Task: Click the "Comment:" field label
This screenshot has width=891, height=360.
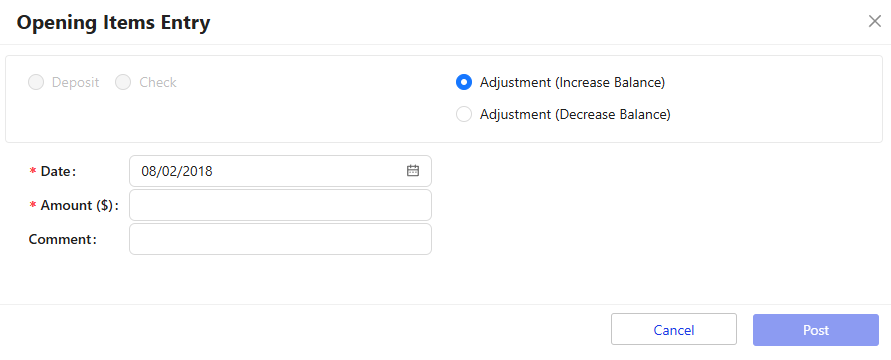Action: pyautogui.click(x=63, y=239)
